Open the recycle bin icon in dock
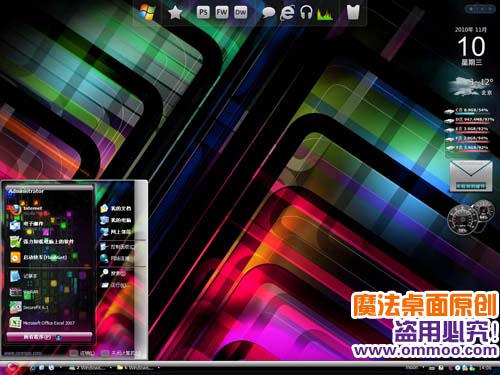 tap(353, 12)
